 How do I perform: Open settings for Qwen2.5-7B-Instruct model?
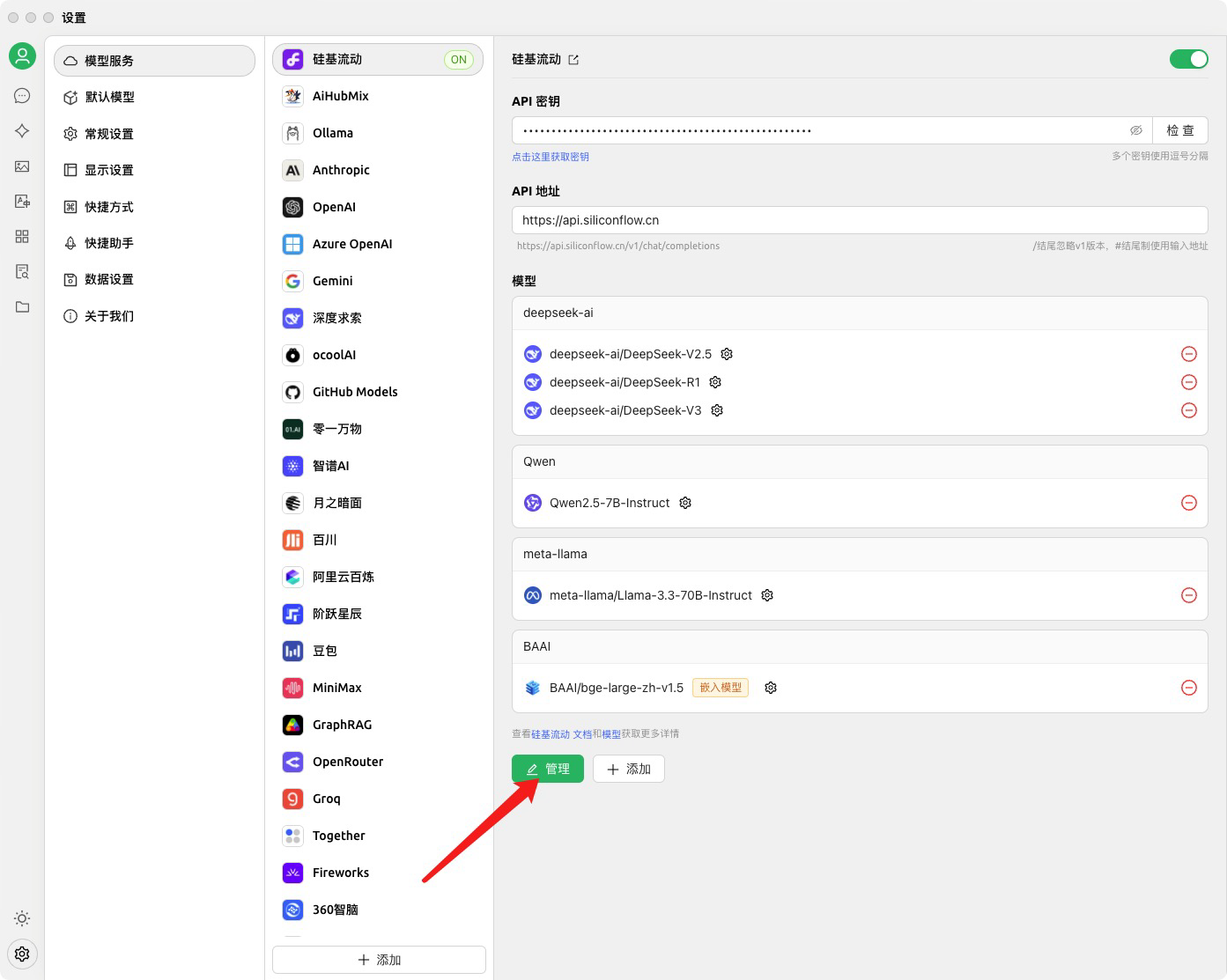pyautogui.click(x=685, y=503)
